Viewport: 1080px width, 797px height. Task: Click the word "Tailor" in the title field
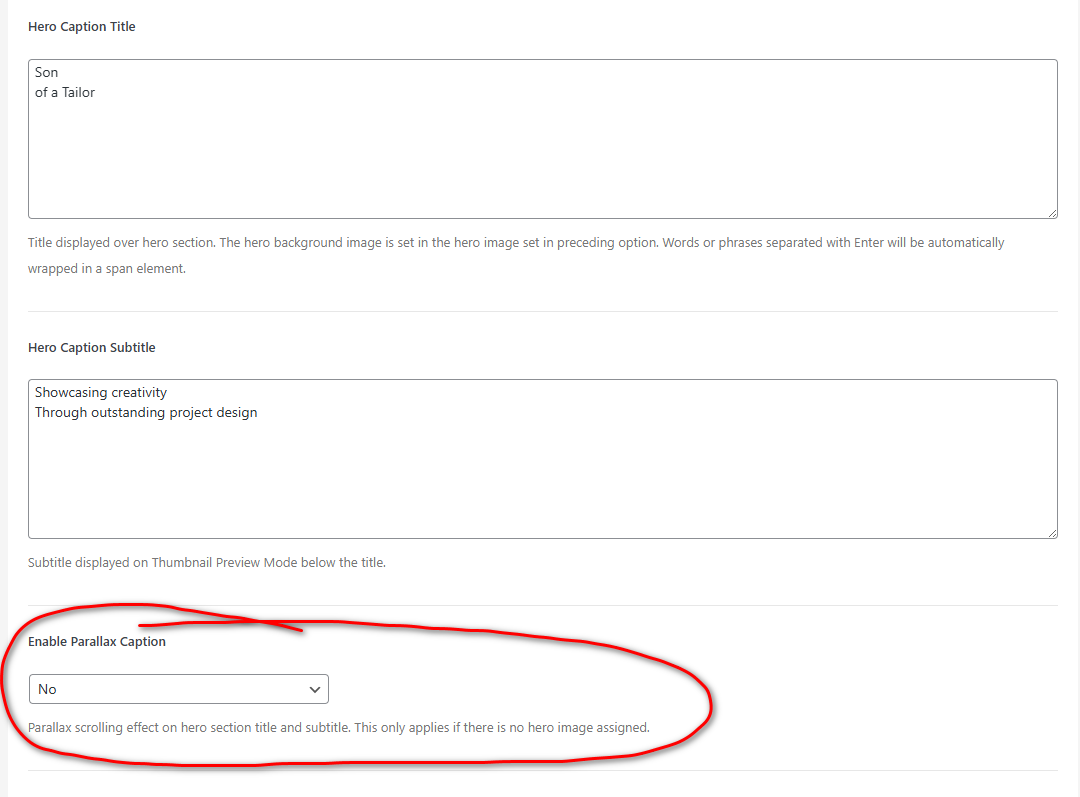pos(79,92)
